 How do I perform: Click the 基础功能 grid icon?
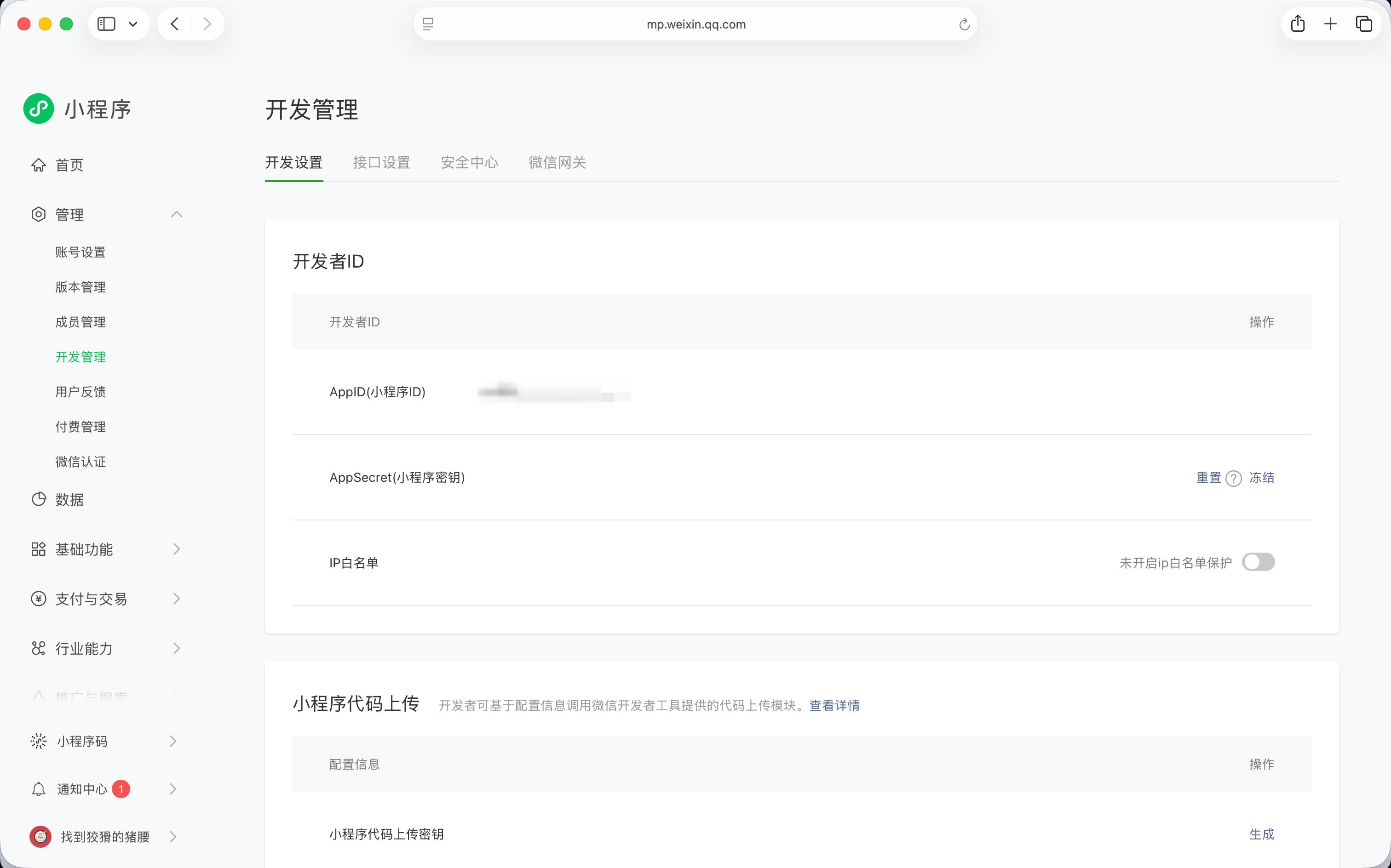click(x=39, y=549)
